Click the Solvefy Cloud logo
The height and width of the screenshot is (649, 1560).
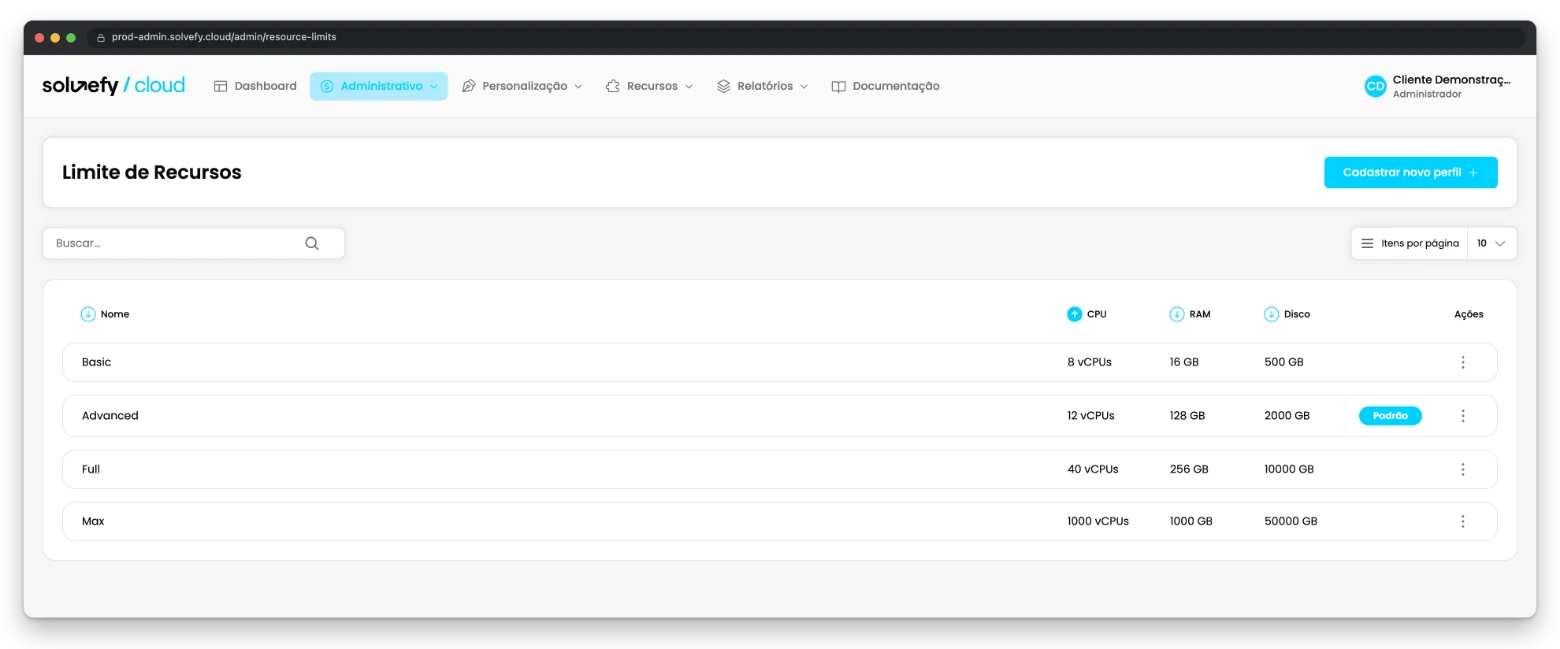113,86
